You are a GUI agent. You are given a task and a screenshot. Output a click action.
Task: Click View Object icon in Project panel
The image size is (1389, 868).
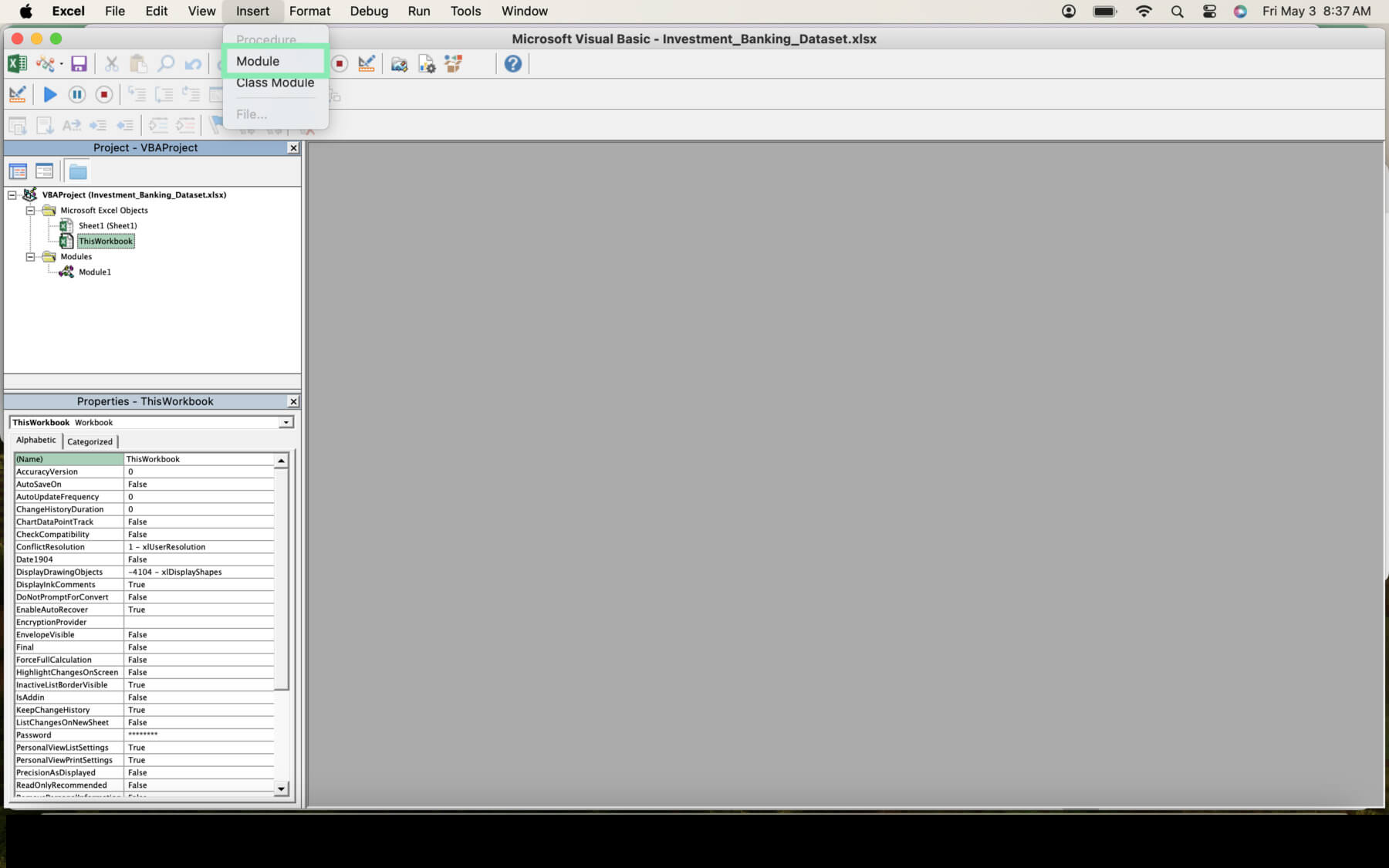click(45, 171)
